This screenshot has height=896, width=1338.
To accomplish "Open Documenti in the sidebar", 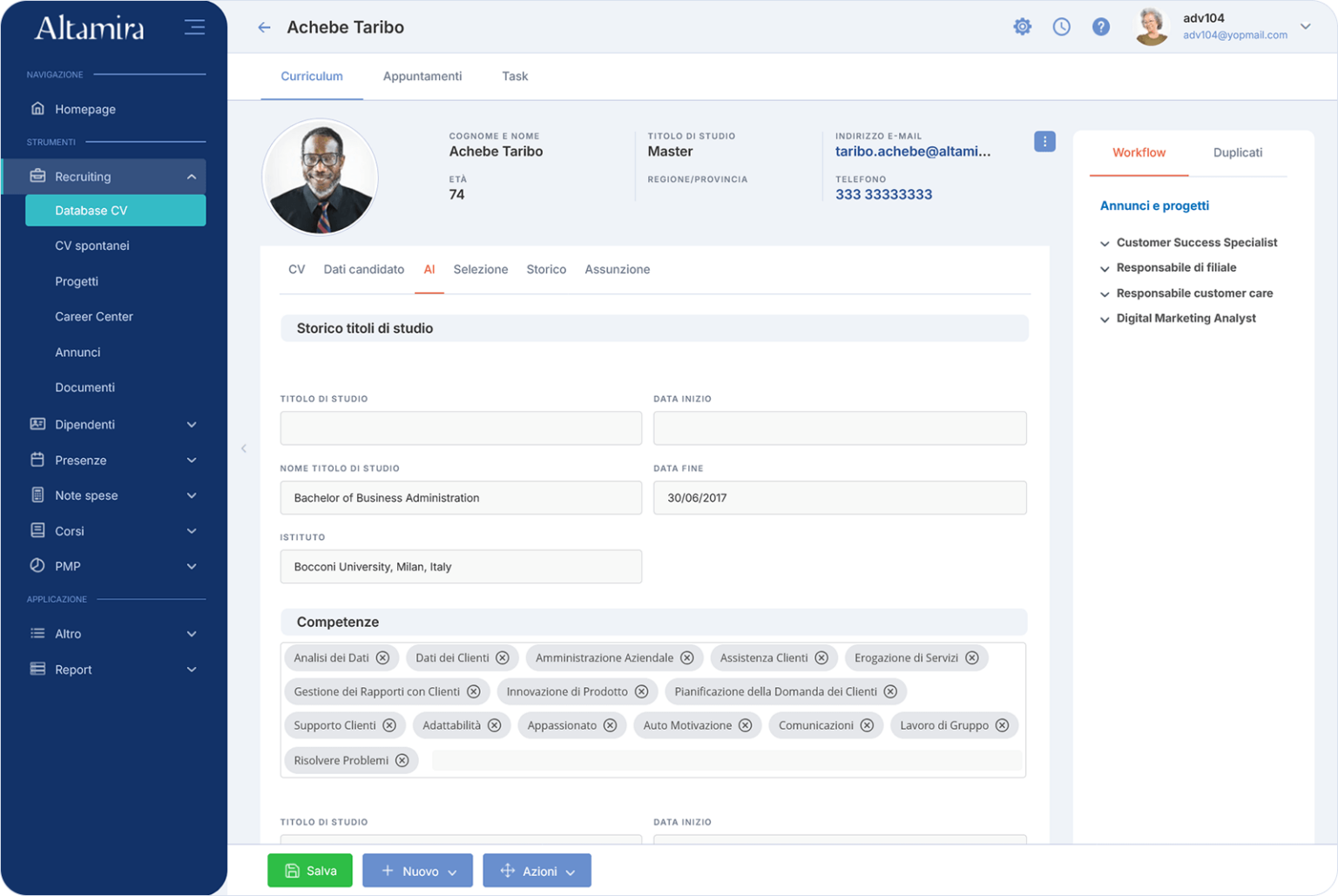I will point(84,387).
